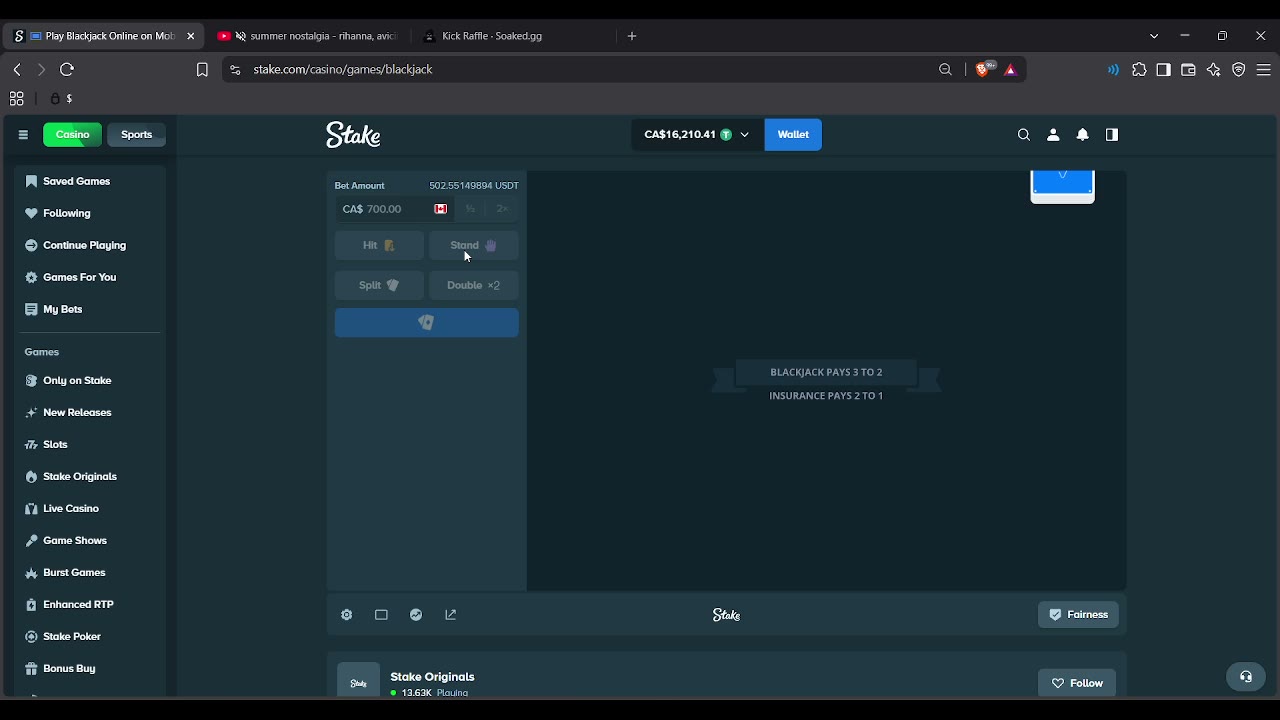Open live support headset icon
The height and width of the screenshot is (720, 1280).
(1246, 677)
